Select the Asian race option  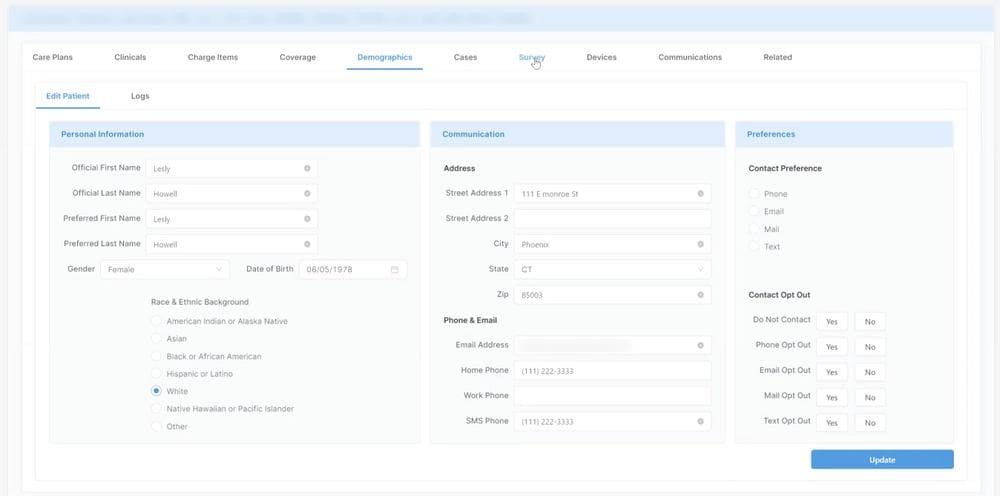pyautogui.click(x=156, y=339)
